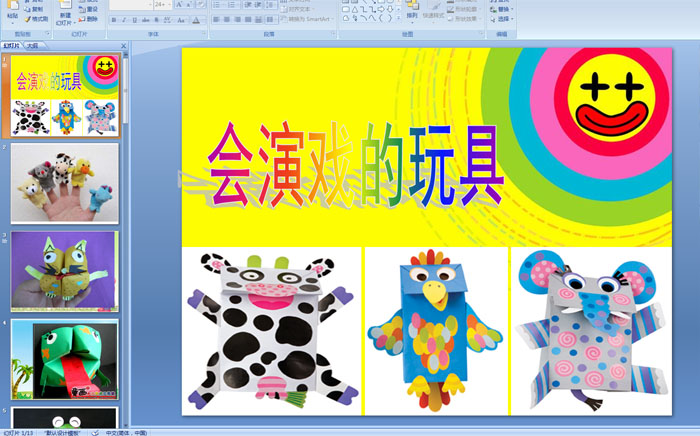Open Shape Outline (形状轮廓) menu
Viewport: 700px width, 436px height.
[463, 9]
